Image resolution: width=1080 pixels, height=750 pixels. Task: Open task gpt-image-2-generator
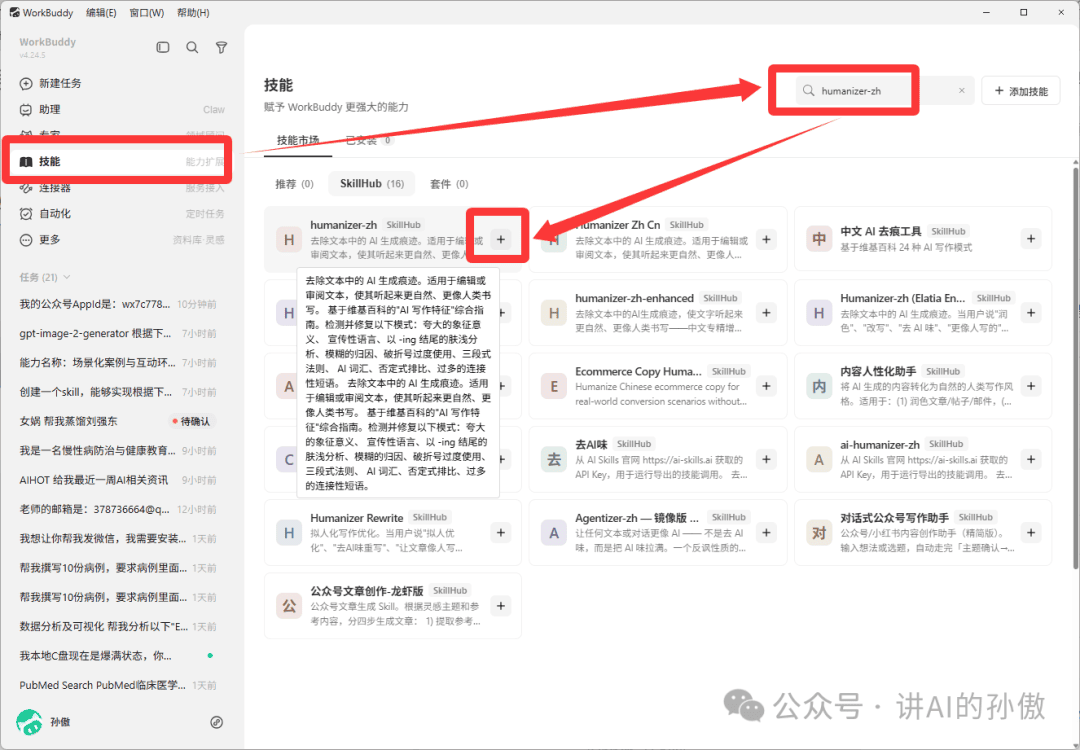point(118,333)
